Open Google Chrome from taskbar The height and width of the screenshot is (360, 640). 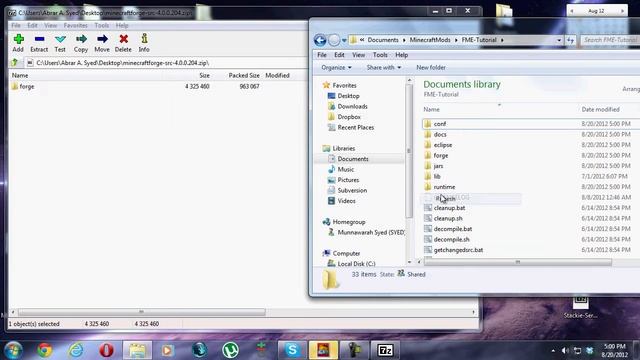click(x=45, y=350)
